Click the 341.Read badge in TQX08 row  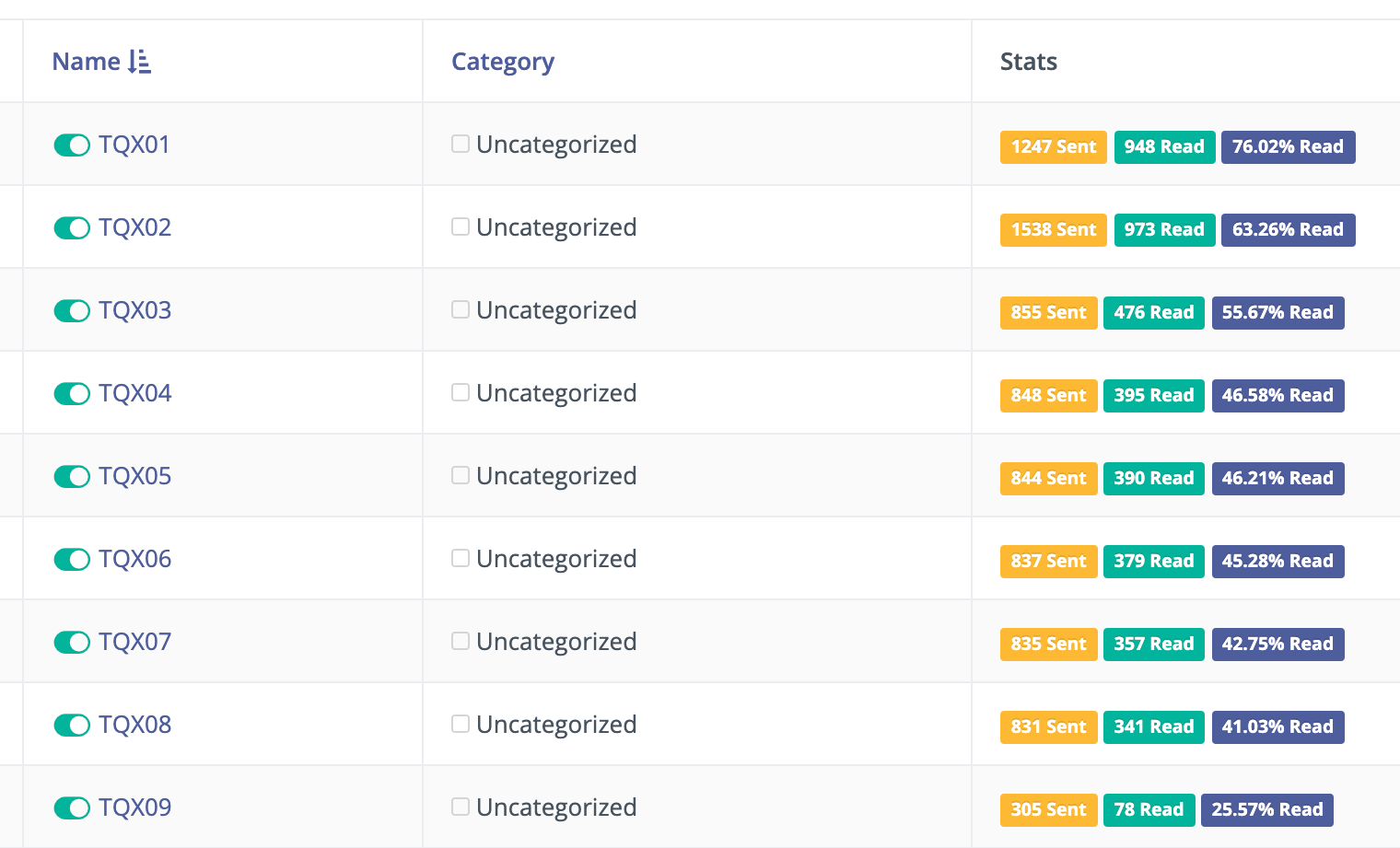click(1154, 727)
